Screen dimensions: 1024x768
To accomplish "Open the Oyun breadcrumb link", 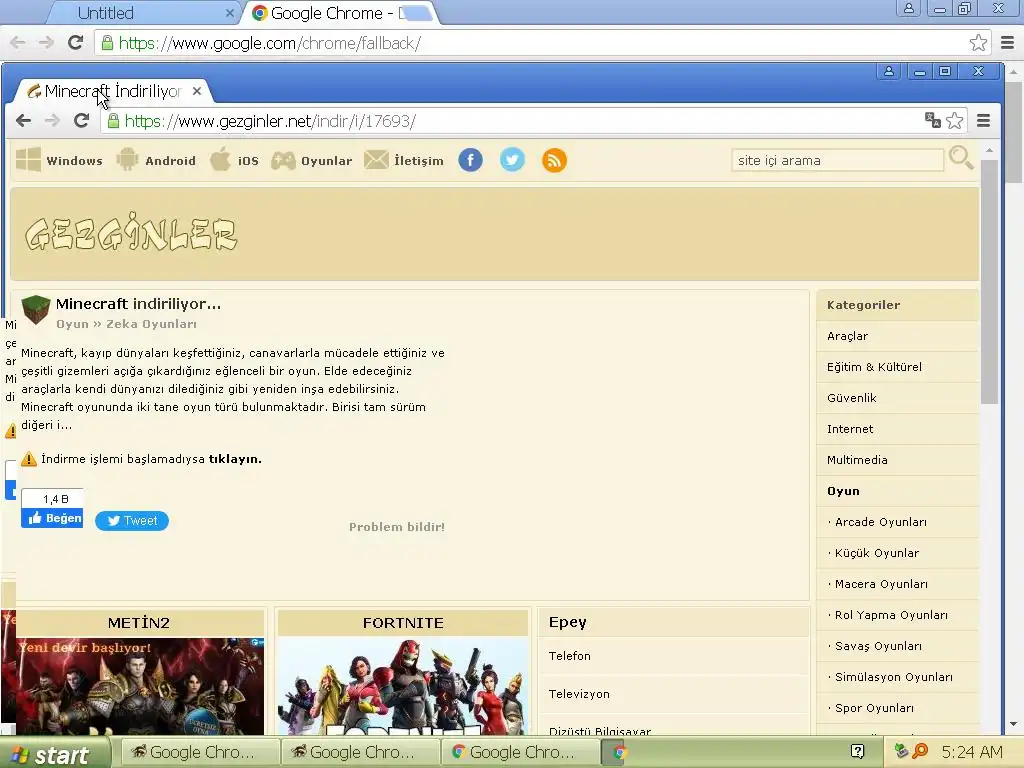I will (72, 324).
